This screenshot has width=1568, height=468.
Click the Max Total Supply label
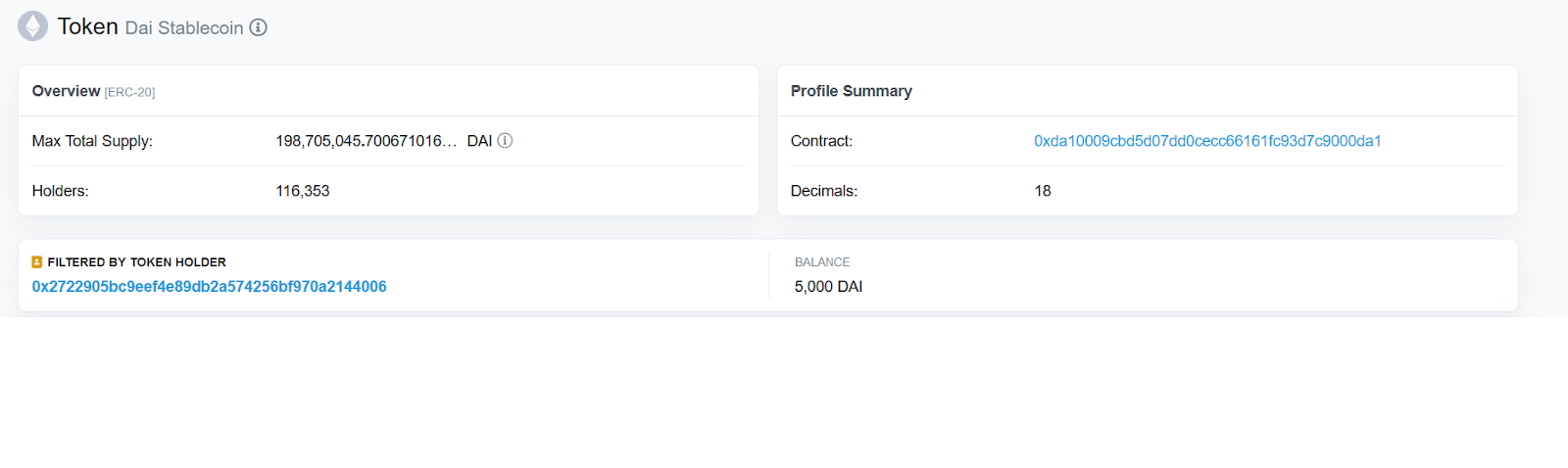(x=92, y=141)
